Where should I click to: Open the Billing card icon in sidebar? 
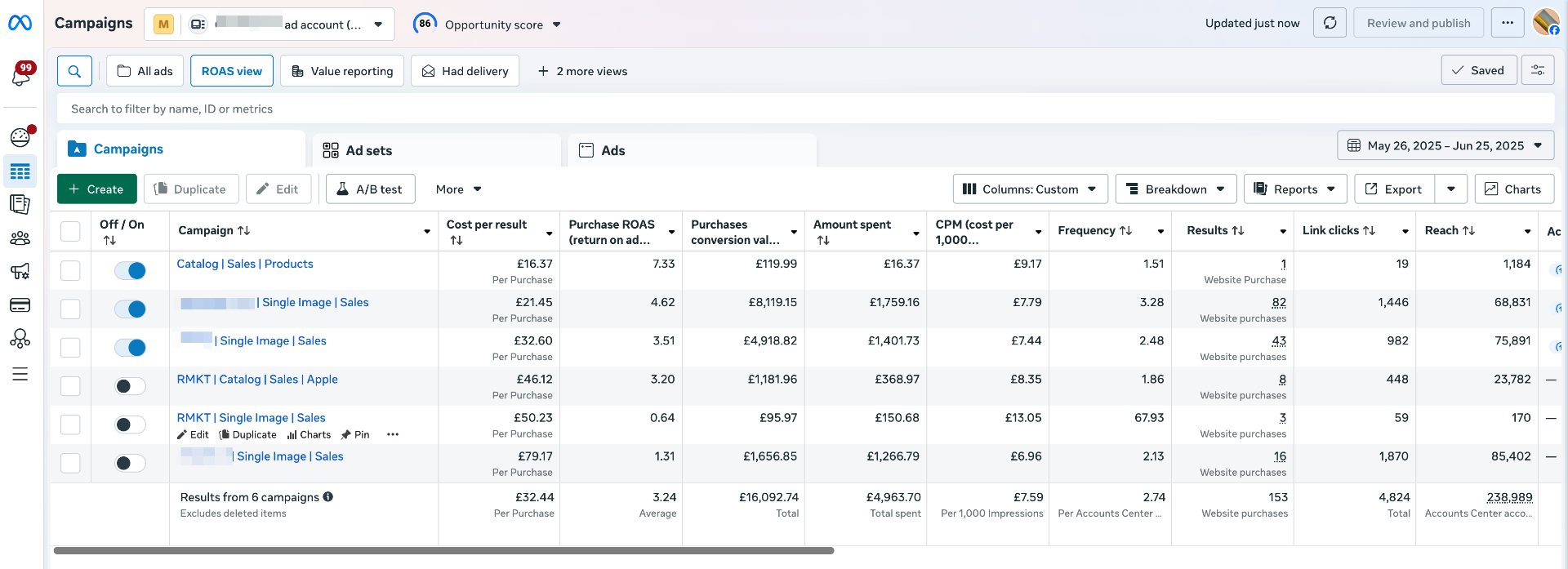(x=20, y=305)
